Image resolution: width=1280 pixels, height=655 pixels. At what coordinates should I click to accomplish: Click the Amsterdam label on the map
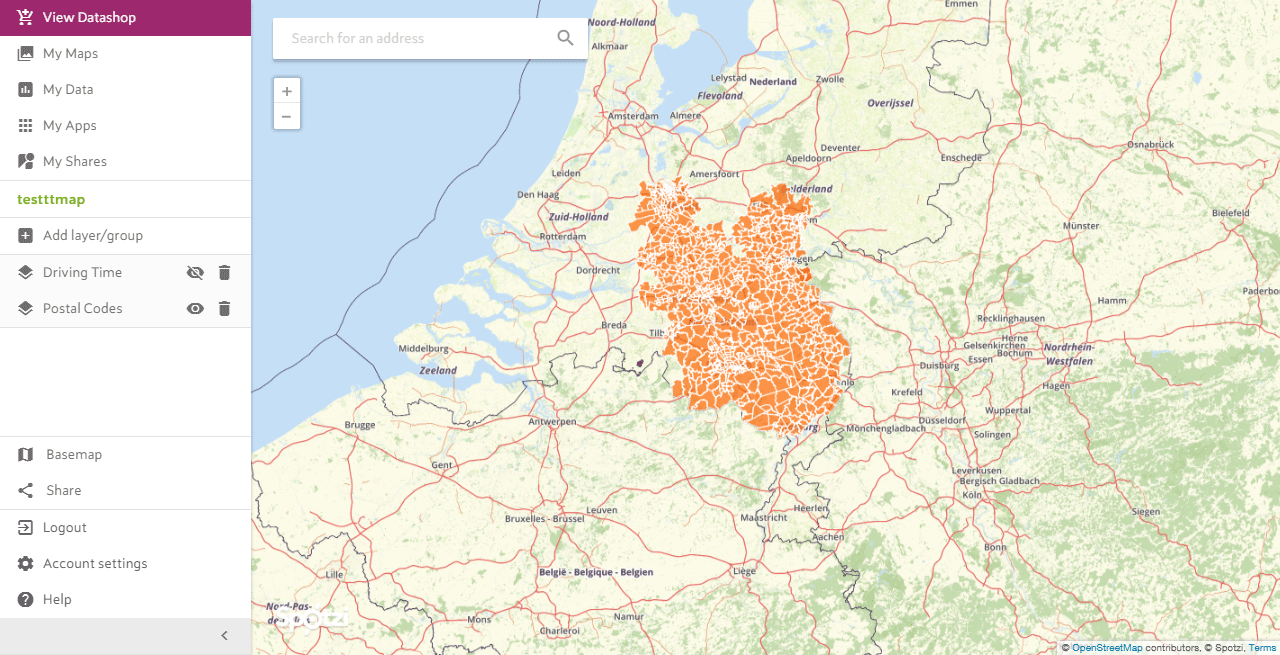point(634,116)
